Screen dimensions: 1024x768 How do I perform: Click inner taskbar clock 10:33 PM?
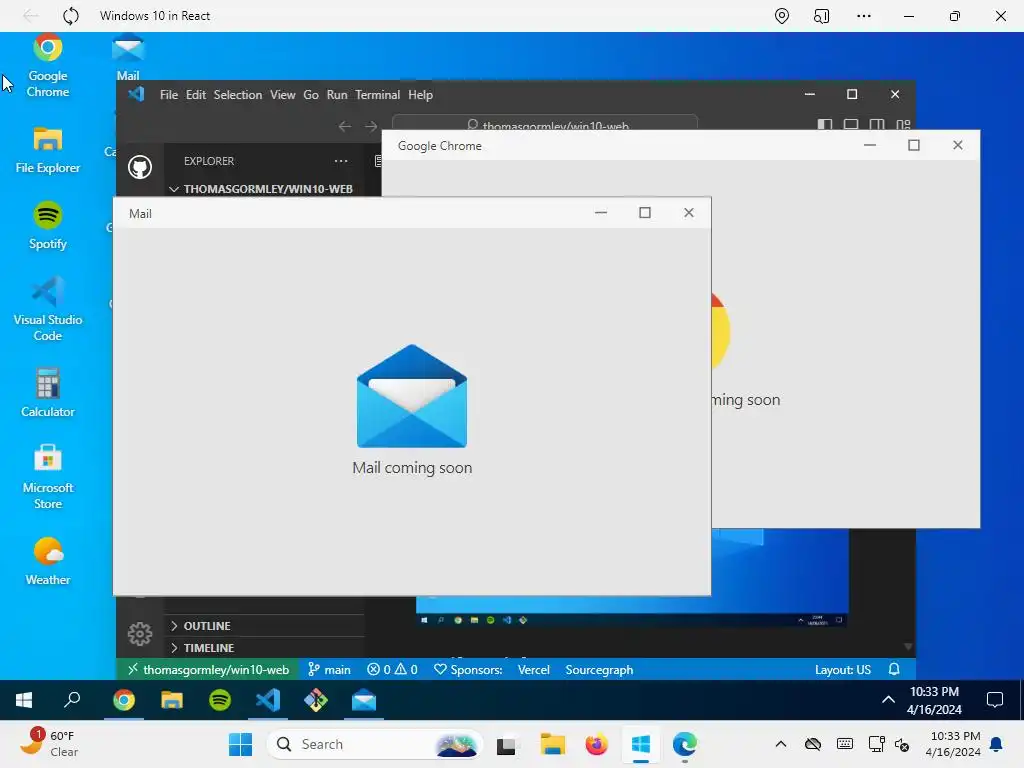click(x=935, y=700)
